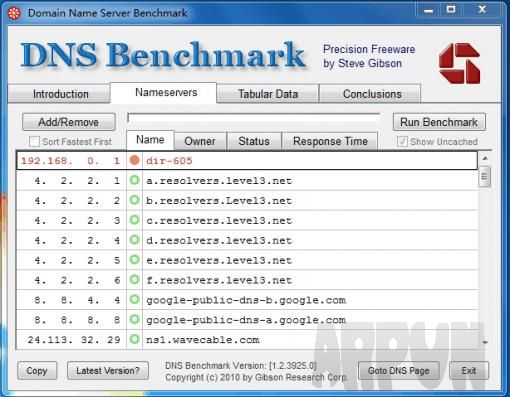Close the Domain Name Server Benchmark window
This screenshot has width=510, height=397.
tap(482, 10)
